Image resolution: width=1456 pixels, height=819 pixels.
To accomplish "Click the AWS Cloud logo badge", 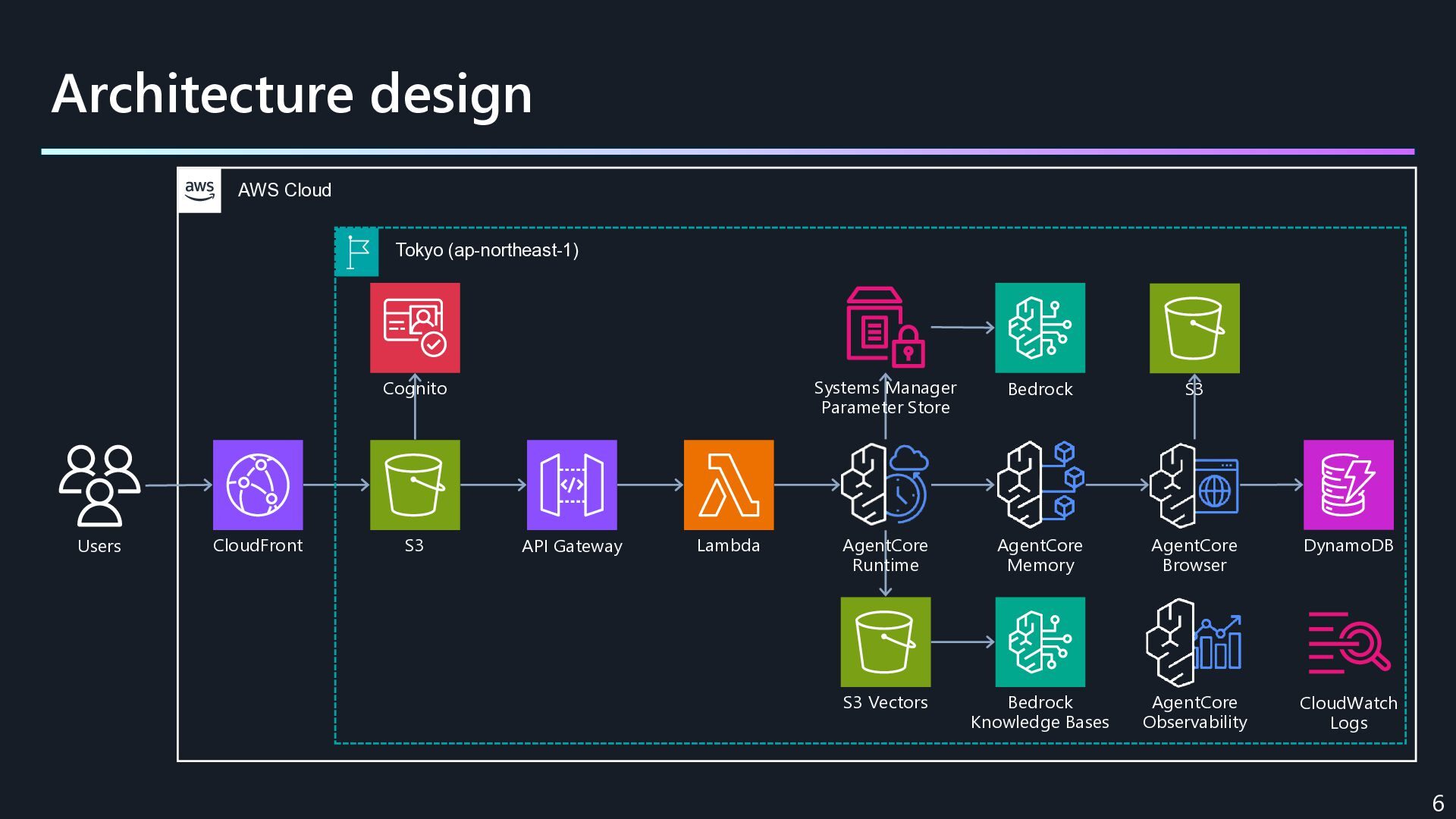I will coord(199,190).
